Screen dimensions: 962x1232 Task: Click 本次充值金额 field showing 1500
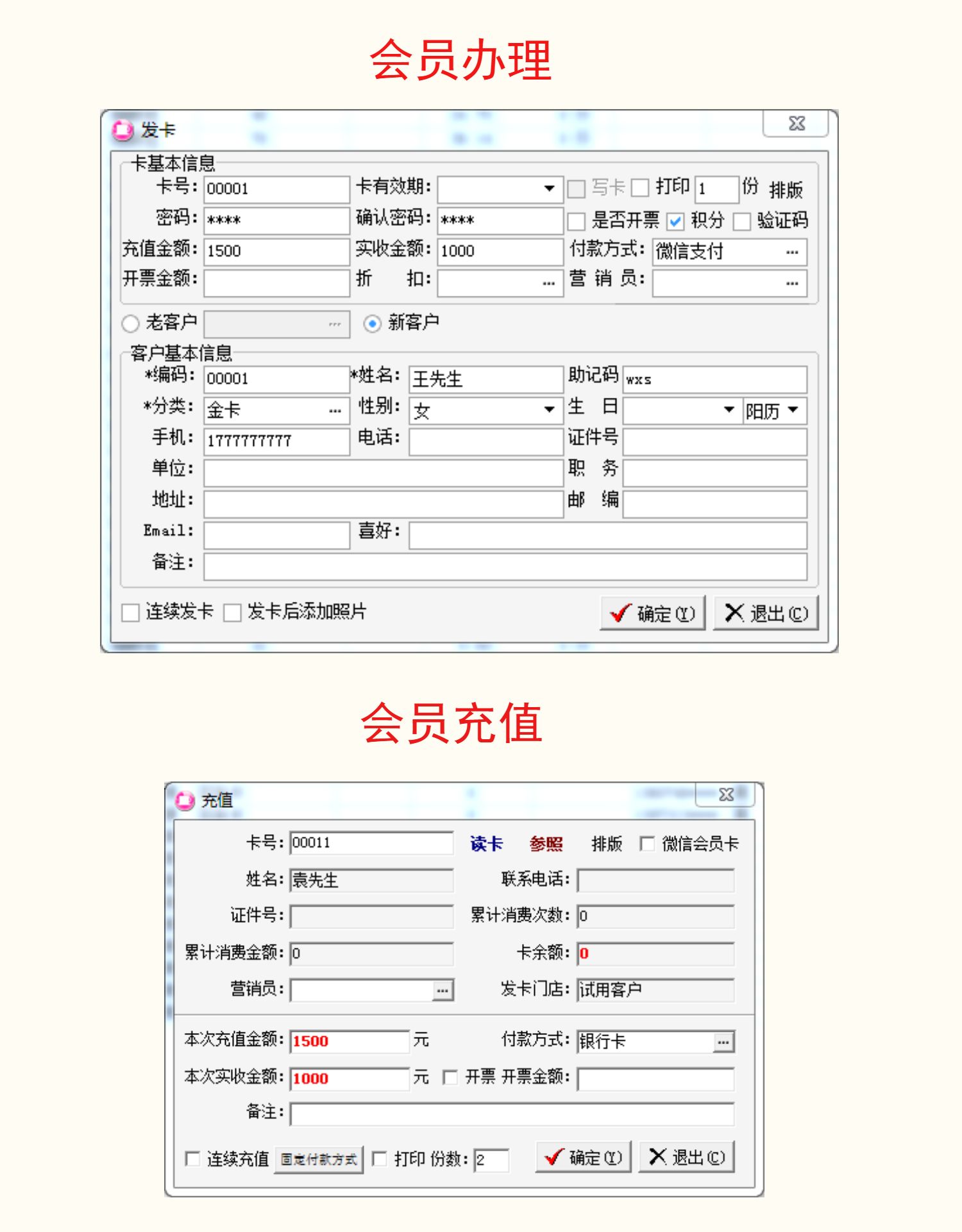[x=350, y=1041]
